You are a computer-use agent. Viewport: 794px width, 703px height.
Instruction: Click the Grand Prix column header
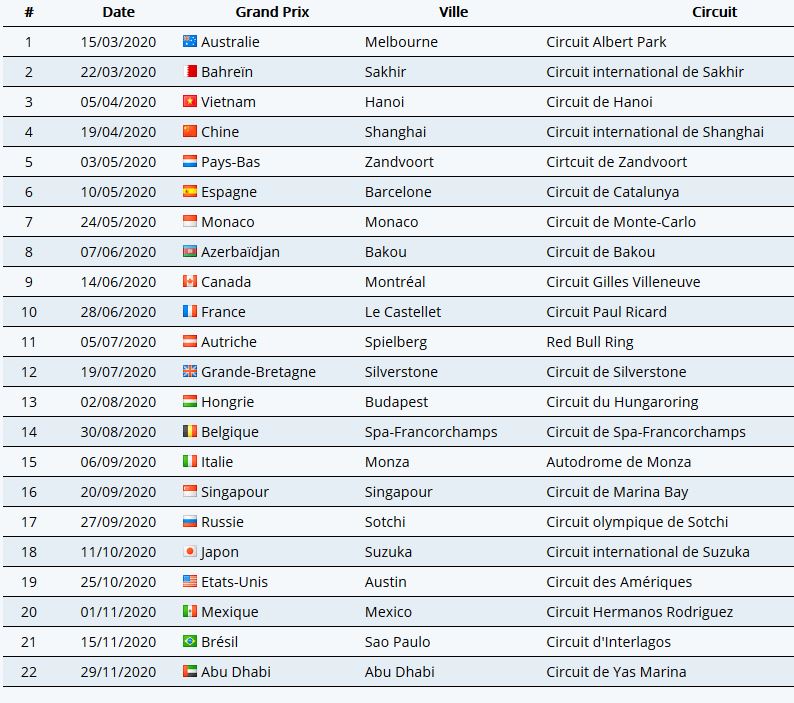coord(272,12)
